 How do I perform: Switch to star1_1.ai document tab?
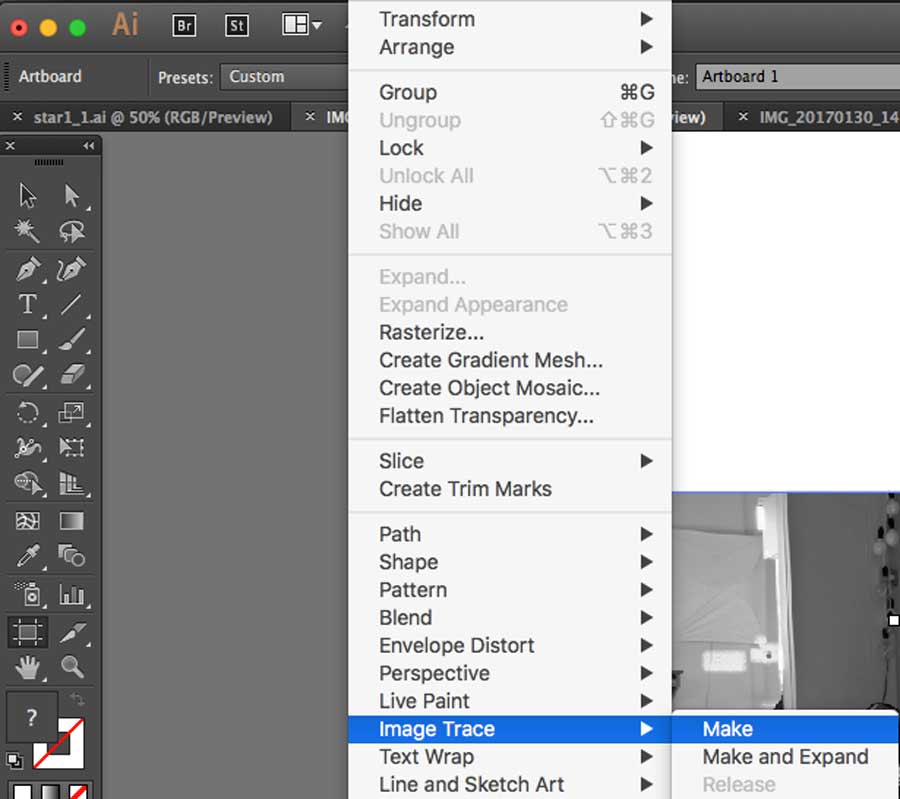(152, 117)
